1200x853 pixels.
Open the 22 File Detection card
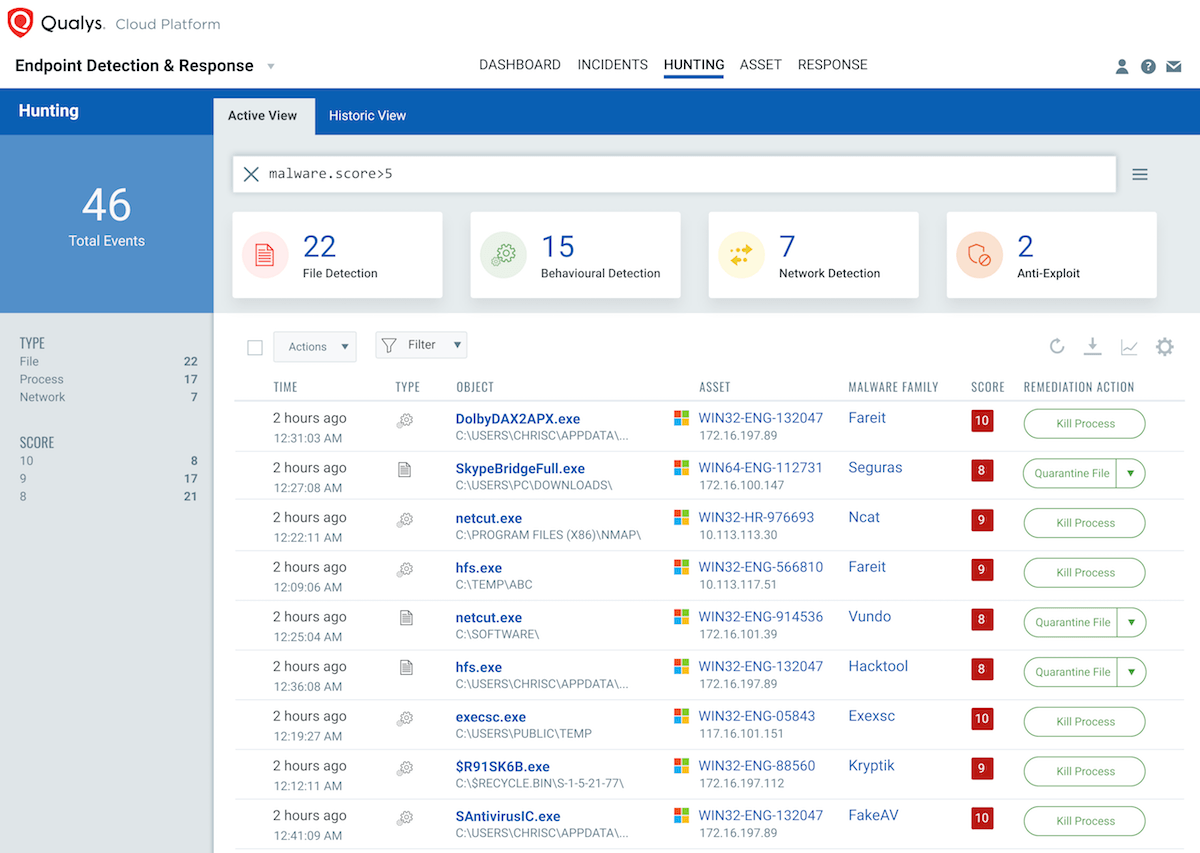337,255
